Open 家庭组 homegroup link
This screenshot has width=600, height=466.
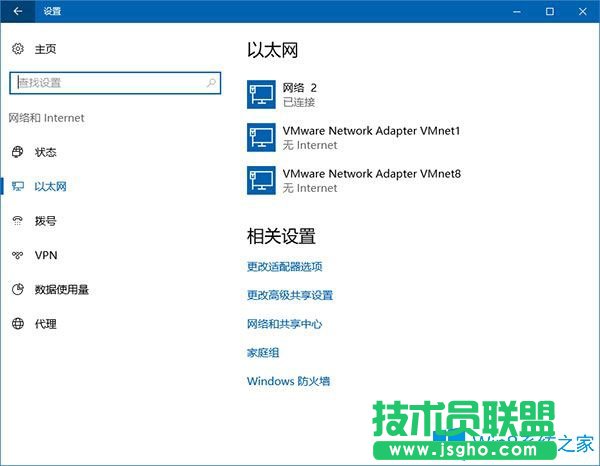263,352
